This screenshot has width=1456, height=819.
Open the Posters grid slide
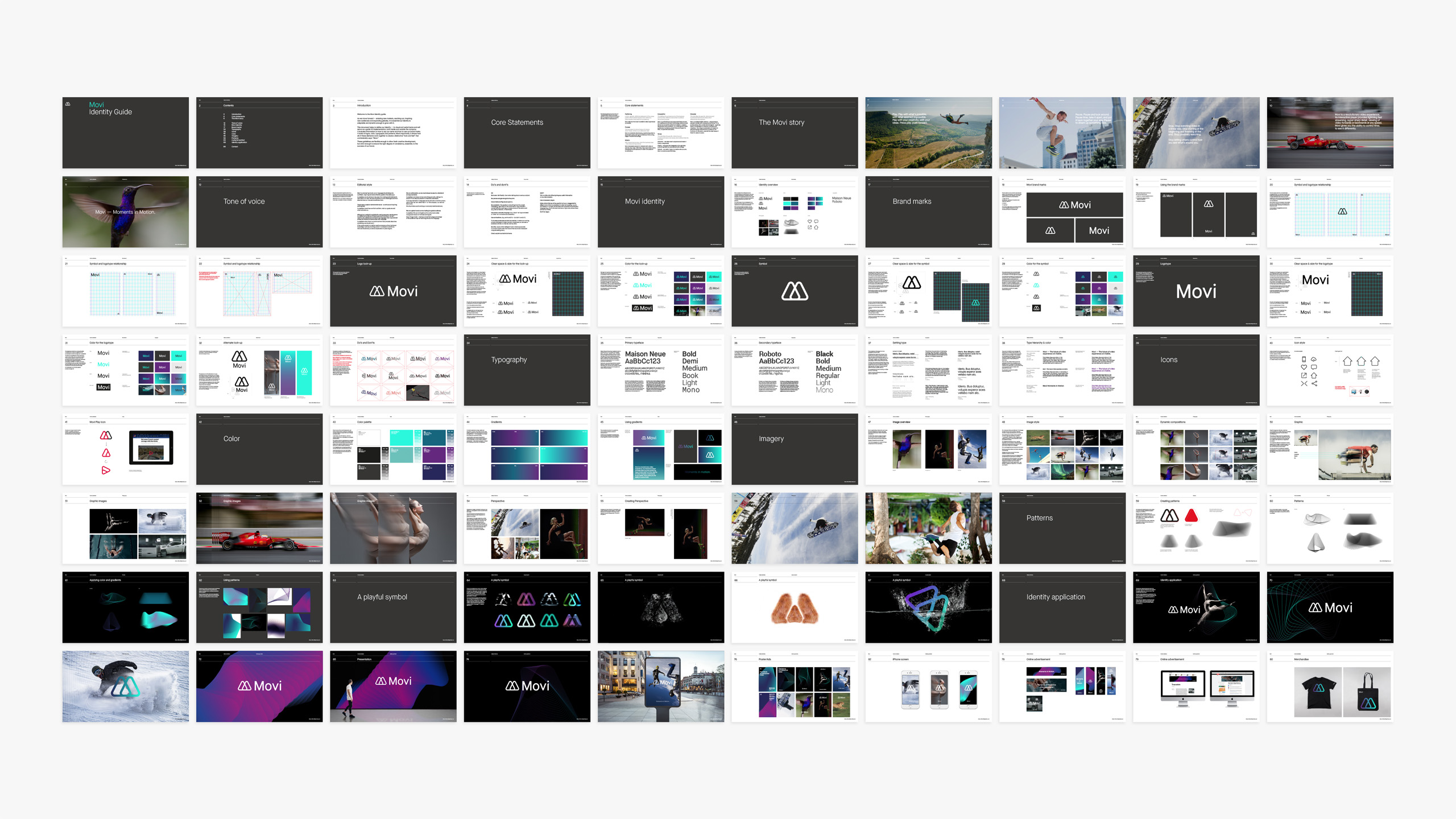[795, 686]
